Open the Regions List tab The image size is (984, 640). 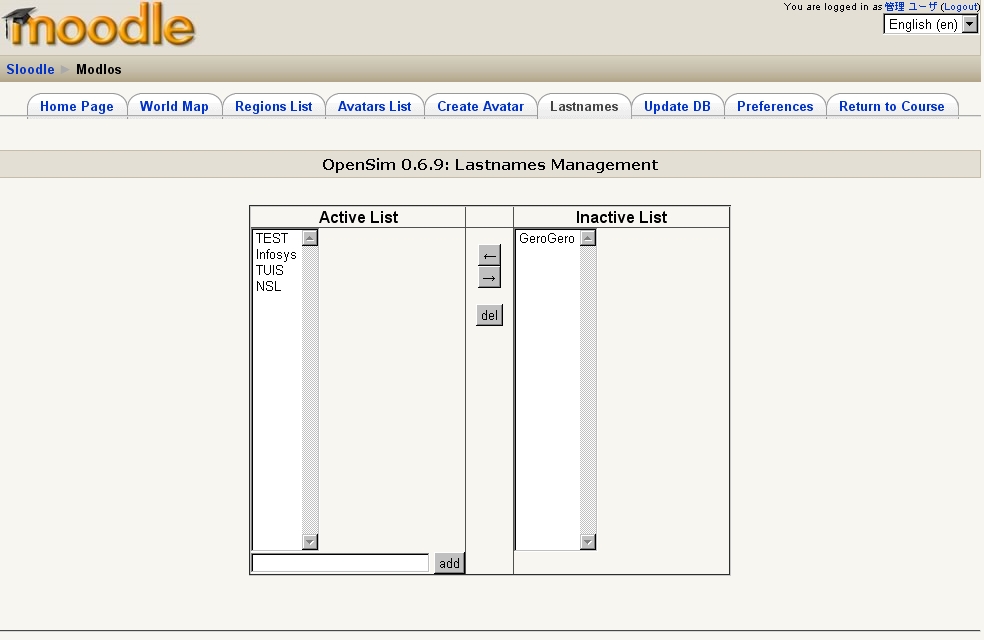point(273,107)
